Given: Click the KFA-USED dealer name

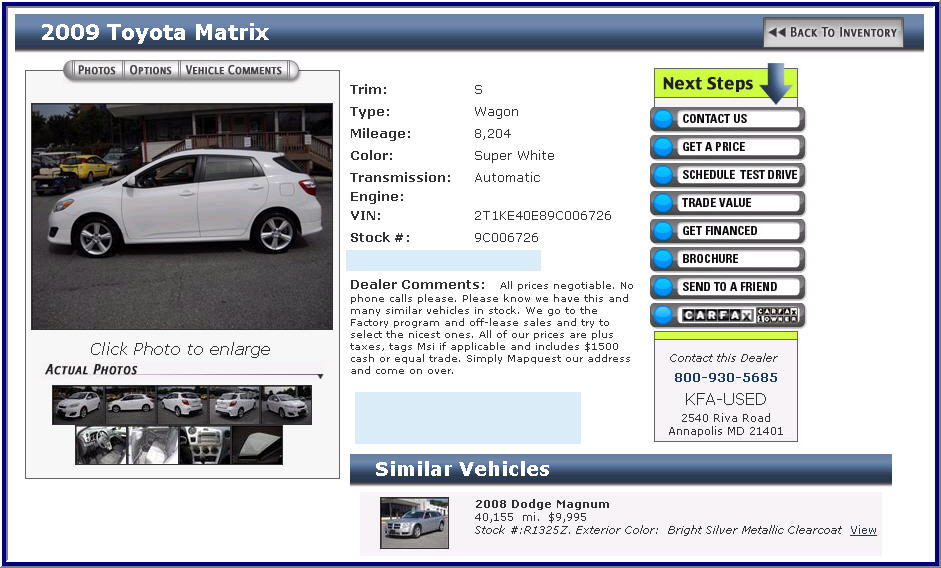Looking at the screenshot, I should pos(726,399).
